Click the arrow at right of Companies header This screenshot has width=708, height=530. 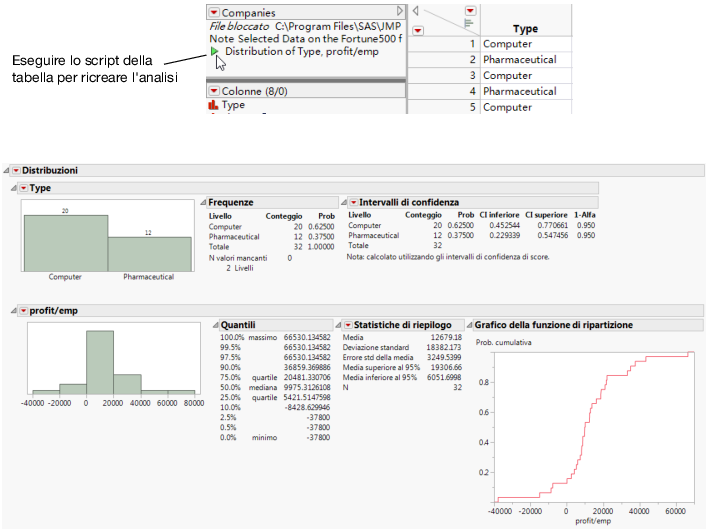pyautogui.click(x=399, y=12)
